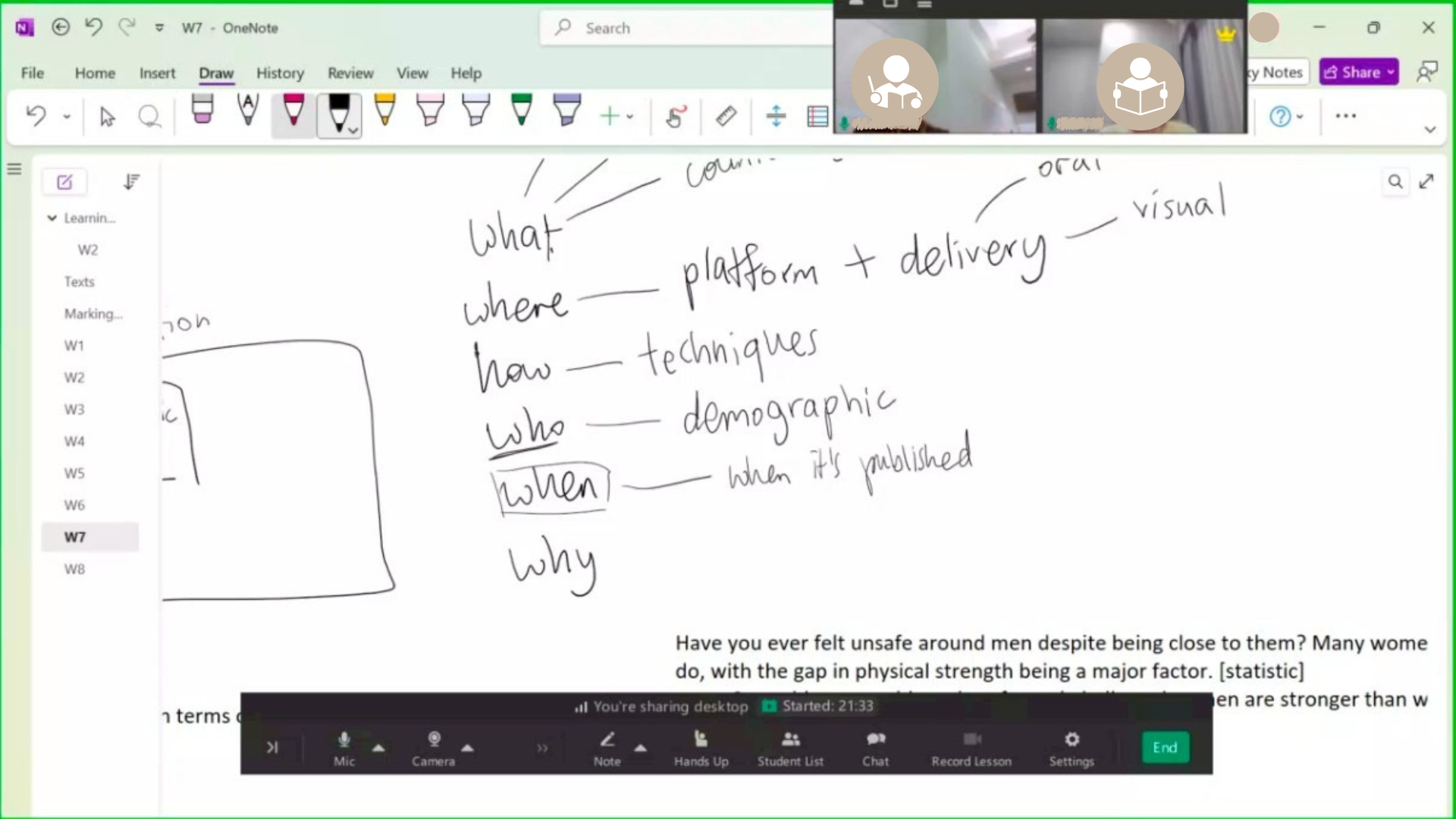Click the Insert Space tool

coord(776,116)
